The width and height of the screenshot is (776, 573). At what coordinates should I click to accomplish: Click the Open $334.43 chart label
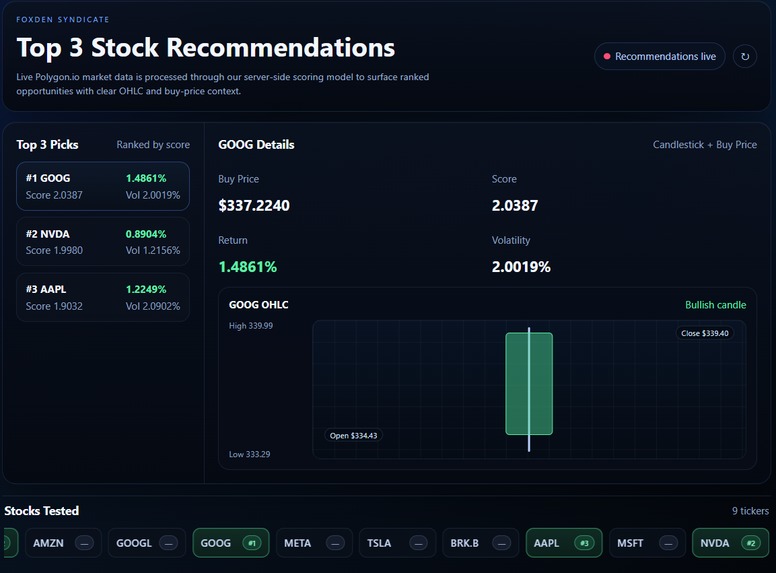point(353,435)
